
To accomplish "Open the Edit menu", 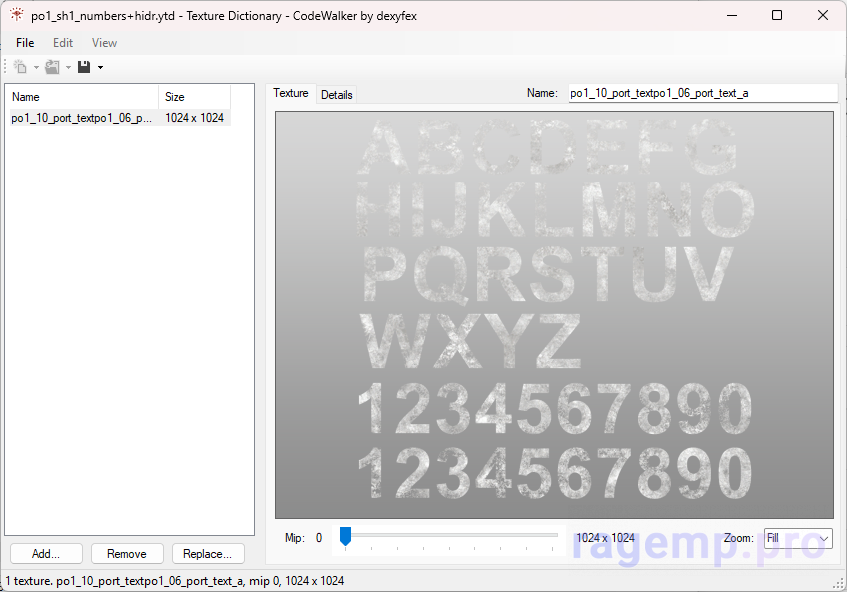I will pos(63,43).
